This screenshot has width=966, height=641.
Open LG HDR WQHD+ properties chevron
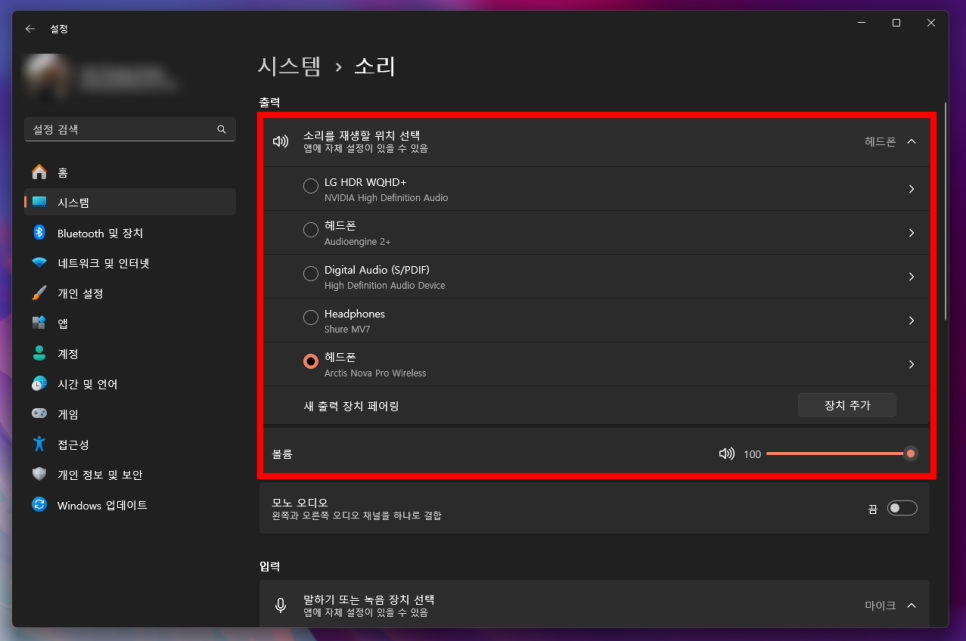pos(912,189)
